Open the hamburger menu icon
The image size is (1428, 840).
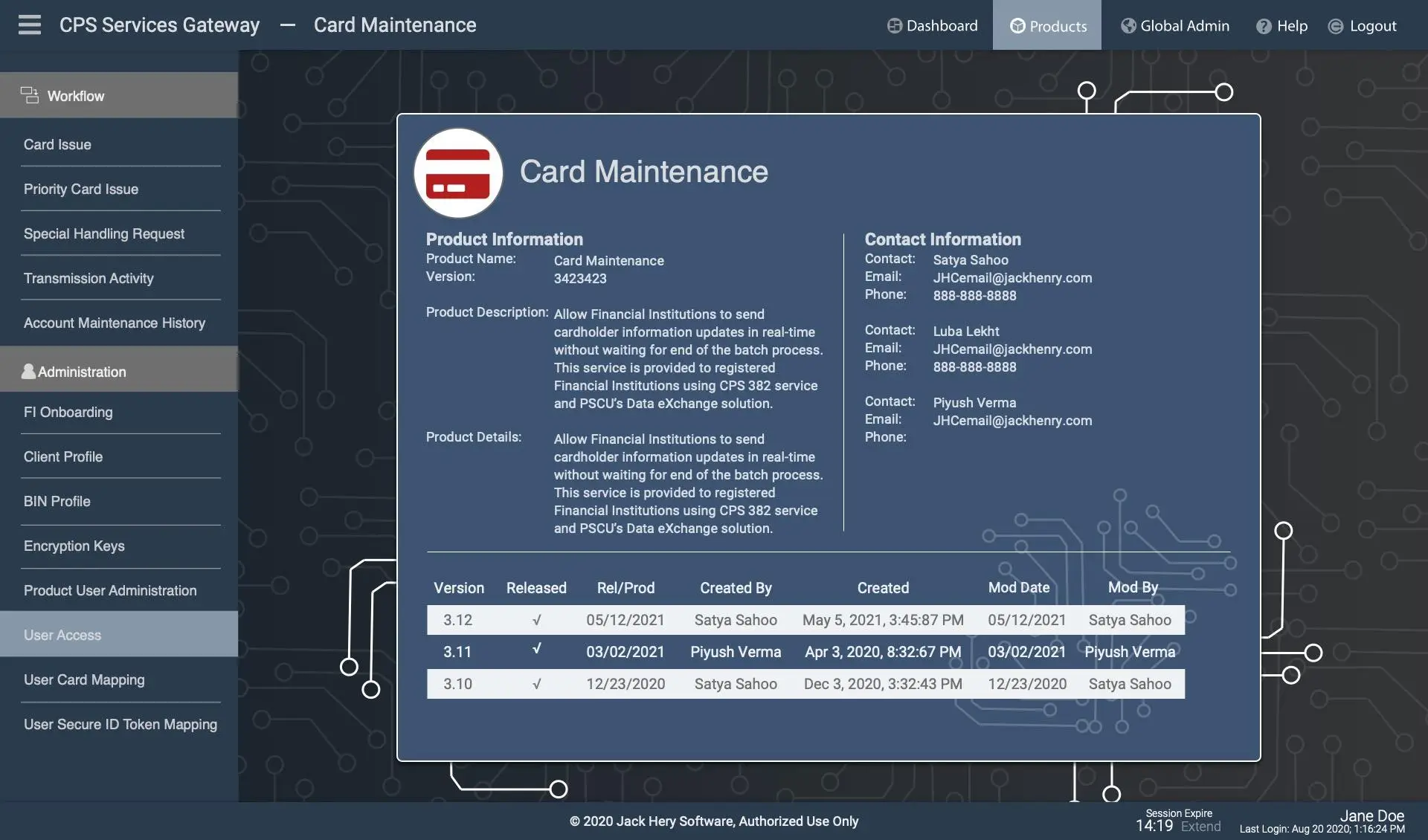[x=30, y=25]
